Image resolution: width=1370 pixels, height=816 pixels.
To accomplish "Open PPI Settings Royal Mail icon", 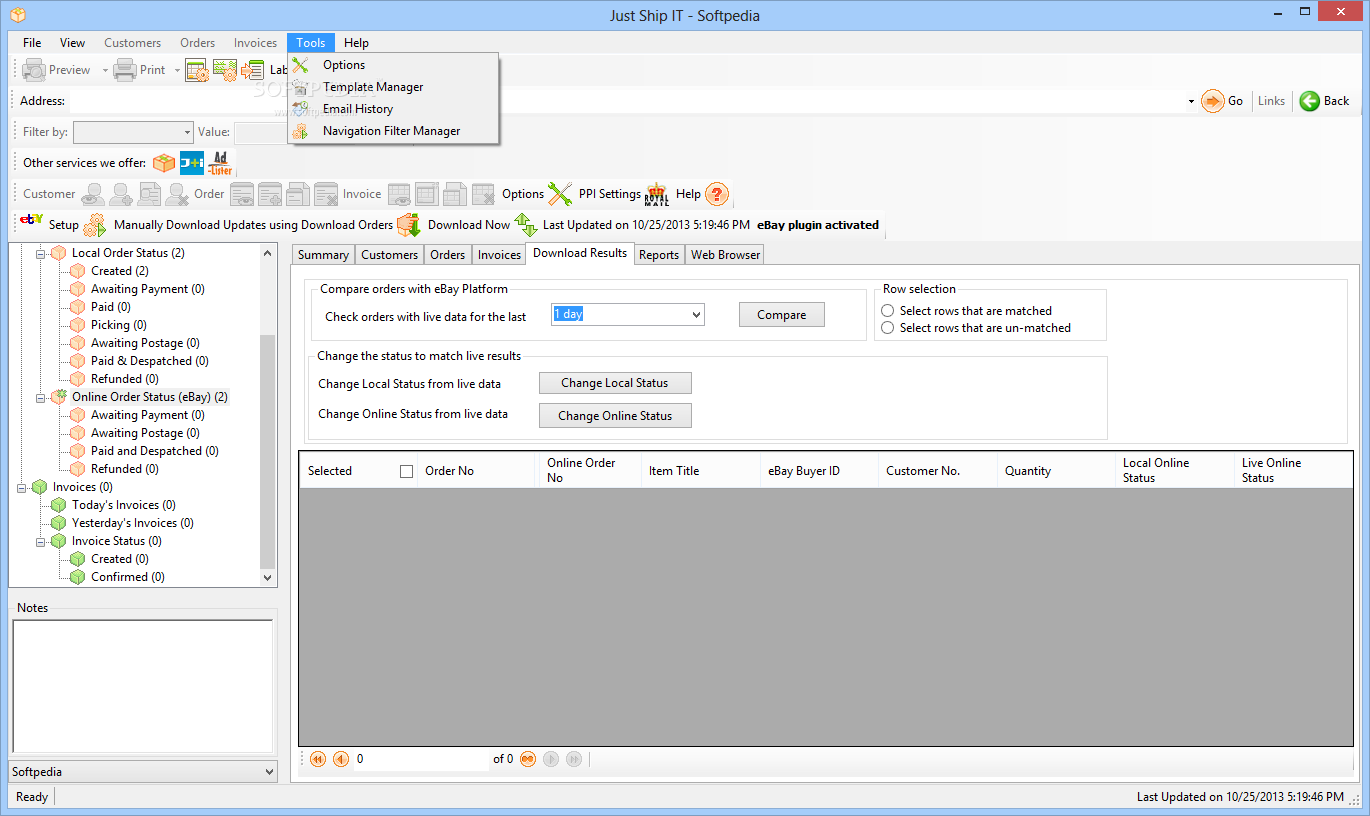I will 657,194.
